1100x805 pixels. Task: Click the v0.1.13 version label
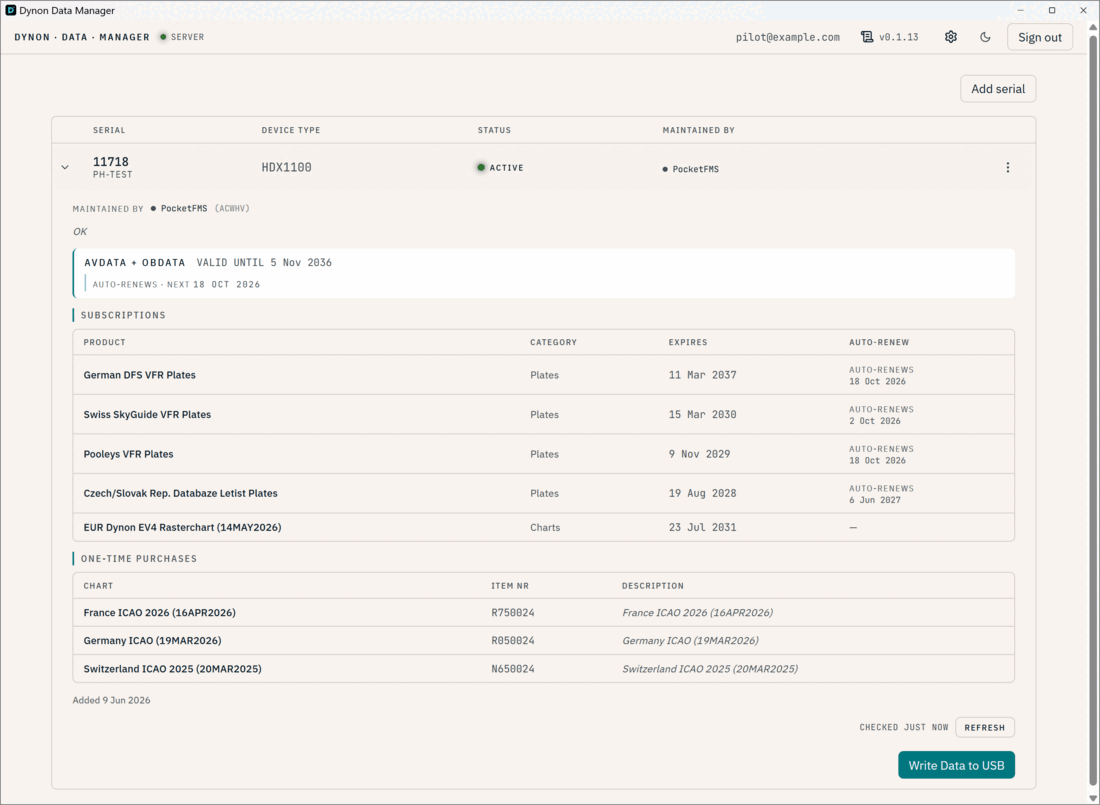tap(899, 37)
